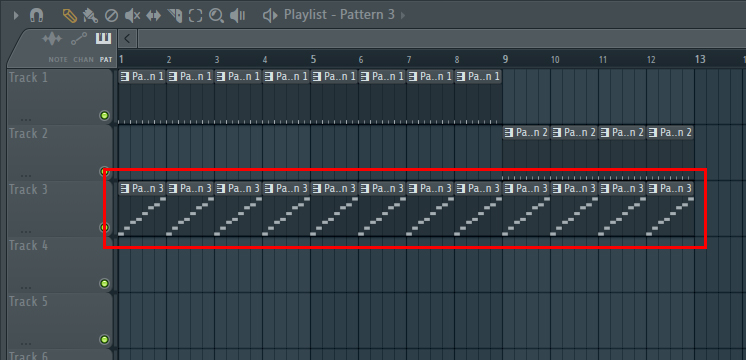Show automation clips via picker icon
This screenshot has width=746, height=360.
click(79, 39)
